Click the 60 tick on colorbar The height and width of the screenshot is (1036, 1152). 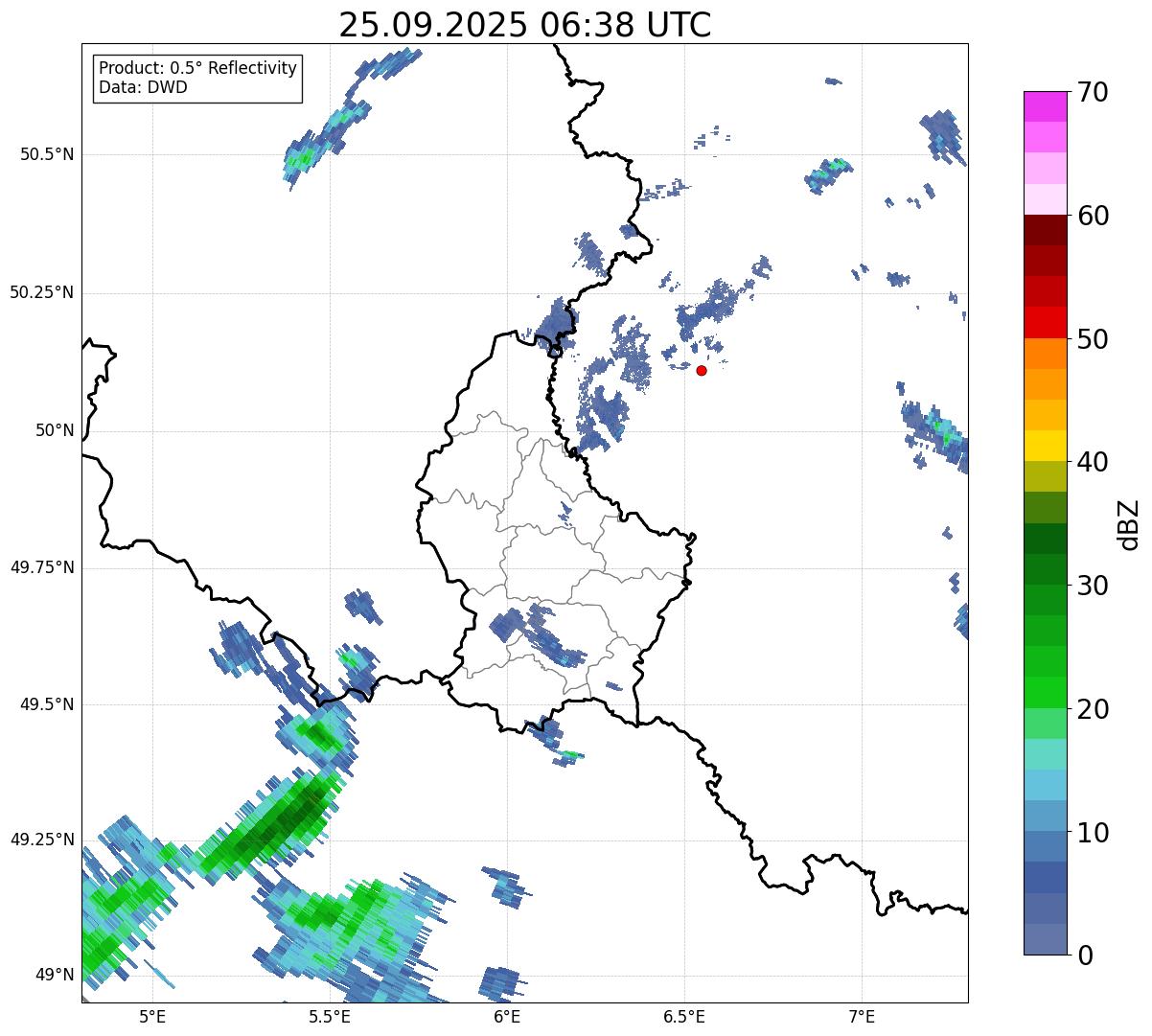point(1093,216)
